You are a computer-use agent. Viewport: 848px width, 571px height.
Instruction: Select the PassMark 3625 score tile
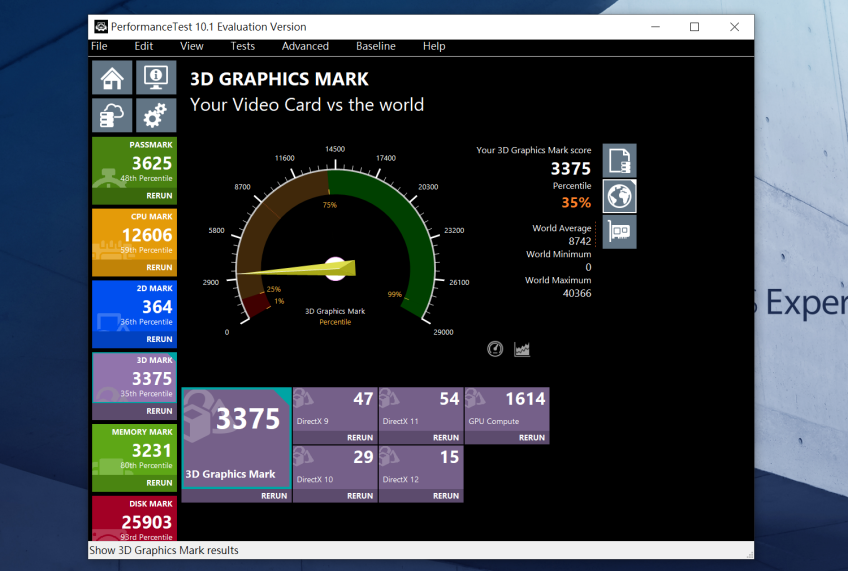click(x=134, y=163)
